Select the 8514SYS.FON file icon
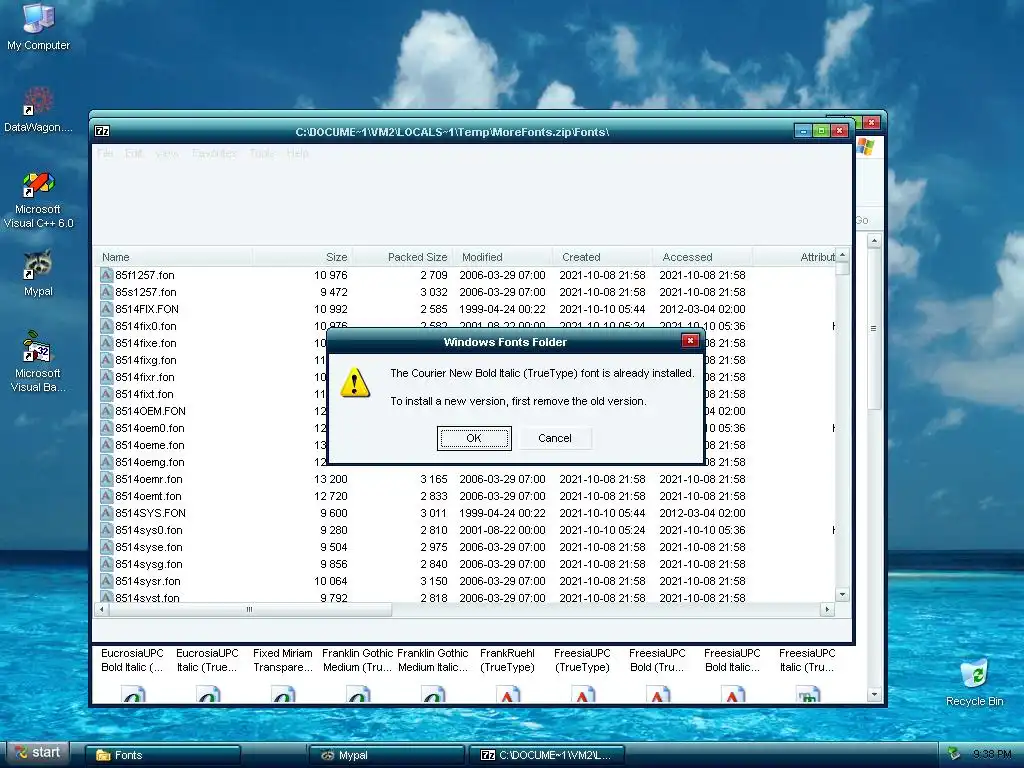 pos(106,513)
